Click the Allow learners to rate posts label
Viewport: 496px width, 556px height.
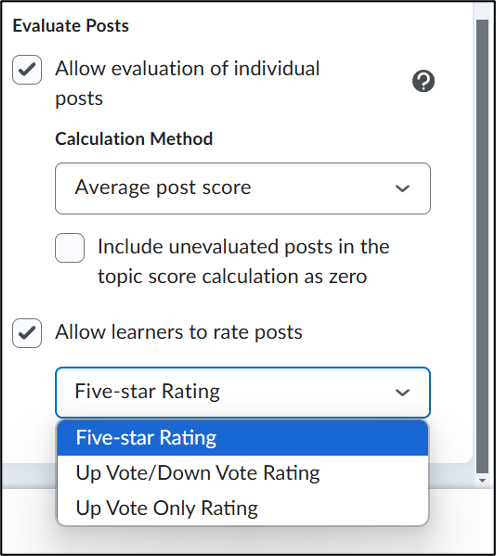[179, 333]
